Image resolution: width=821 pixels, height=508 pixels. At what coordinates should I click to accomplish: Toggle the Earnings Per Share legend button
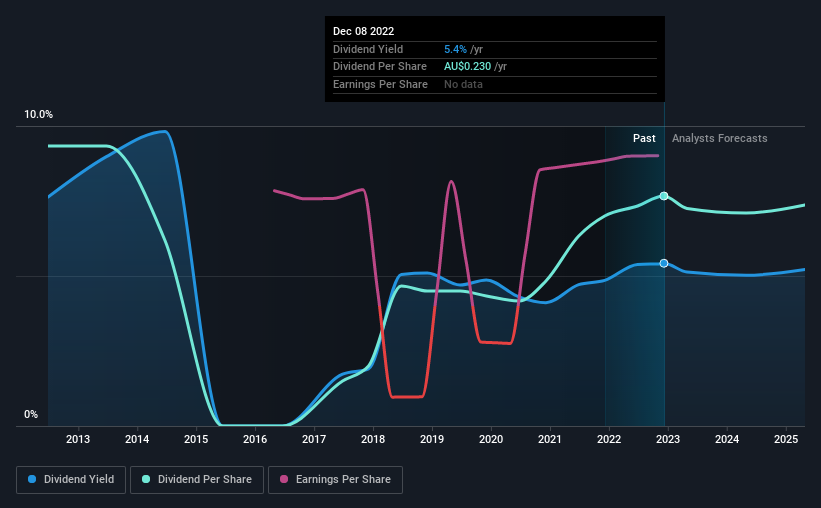(335, 480)
